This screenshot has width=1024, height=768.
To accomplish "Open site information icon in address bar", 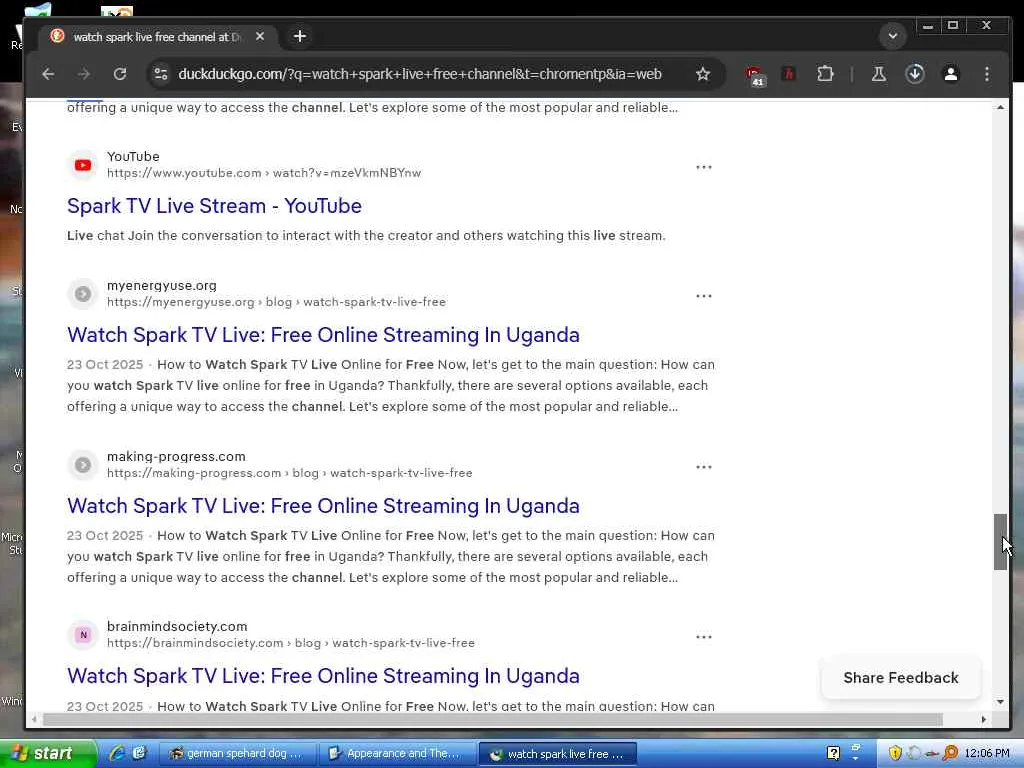I will [x=161, y=74].
